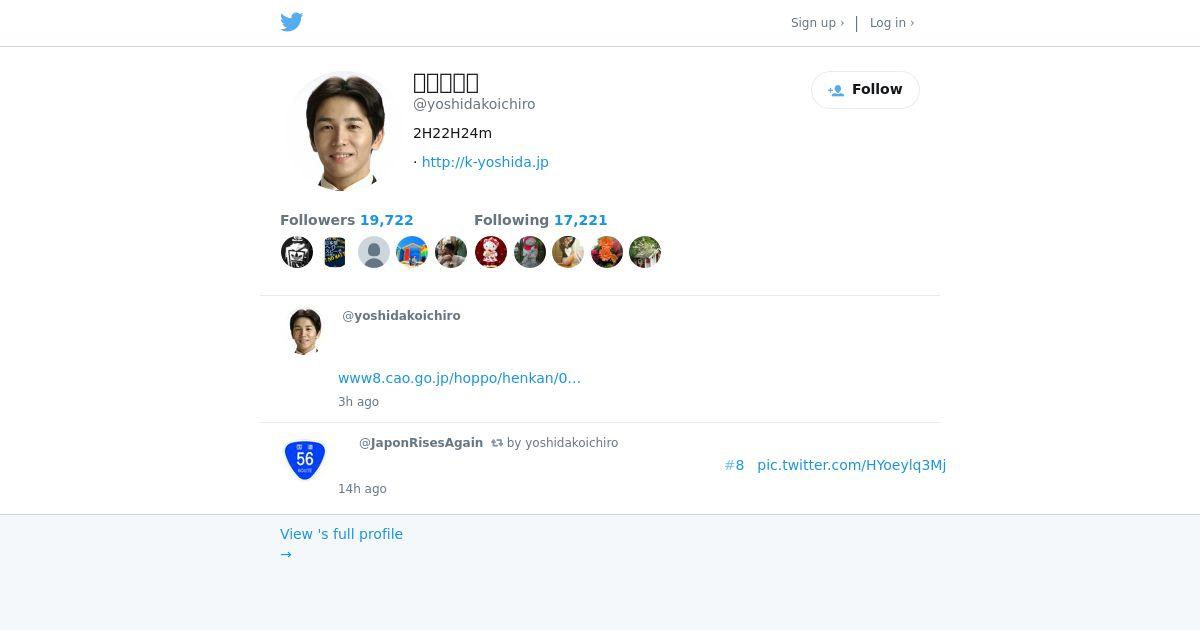The width and height of the screenshot is (1200, 630).
Task: Open the green plants and house avatar
Action: click(645, 252)
